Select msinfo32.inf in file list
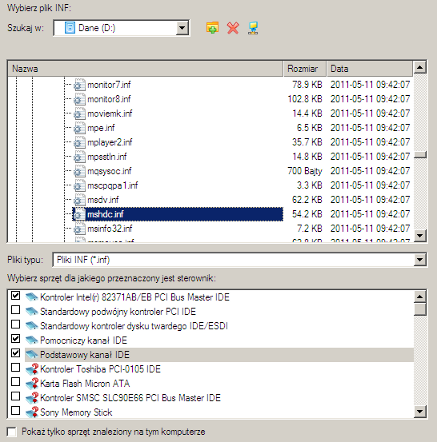The height and width of the screenshot is (442, 437). coord(110,228)
